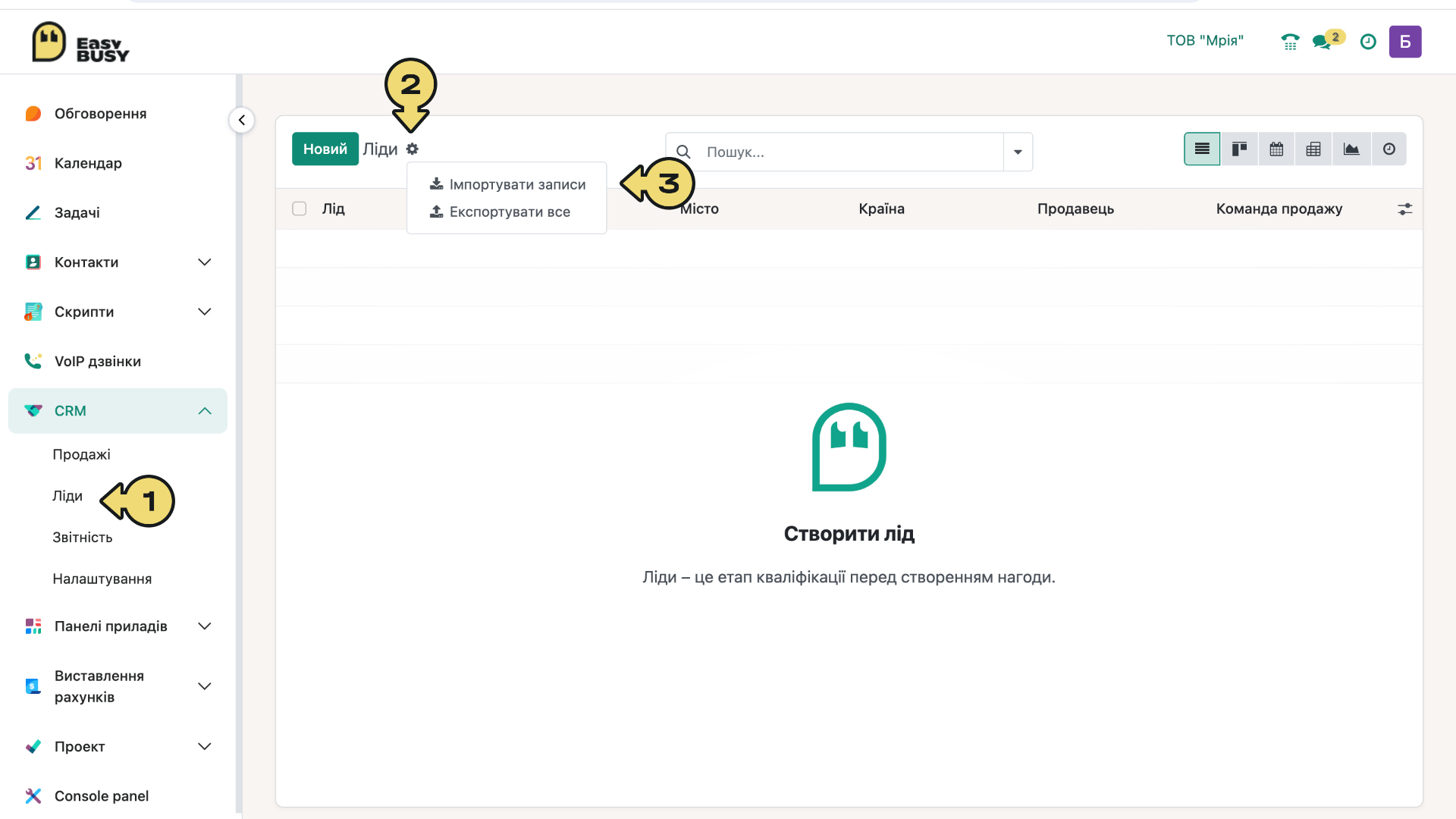The image size is (1456, 819).
Task: Click the gear icon next to Ліди
Action: [412, 149]
